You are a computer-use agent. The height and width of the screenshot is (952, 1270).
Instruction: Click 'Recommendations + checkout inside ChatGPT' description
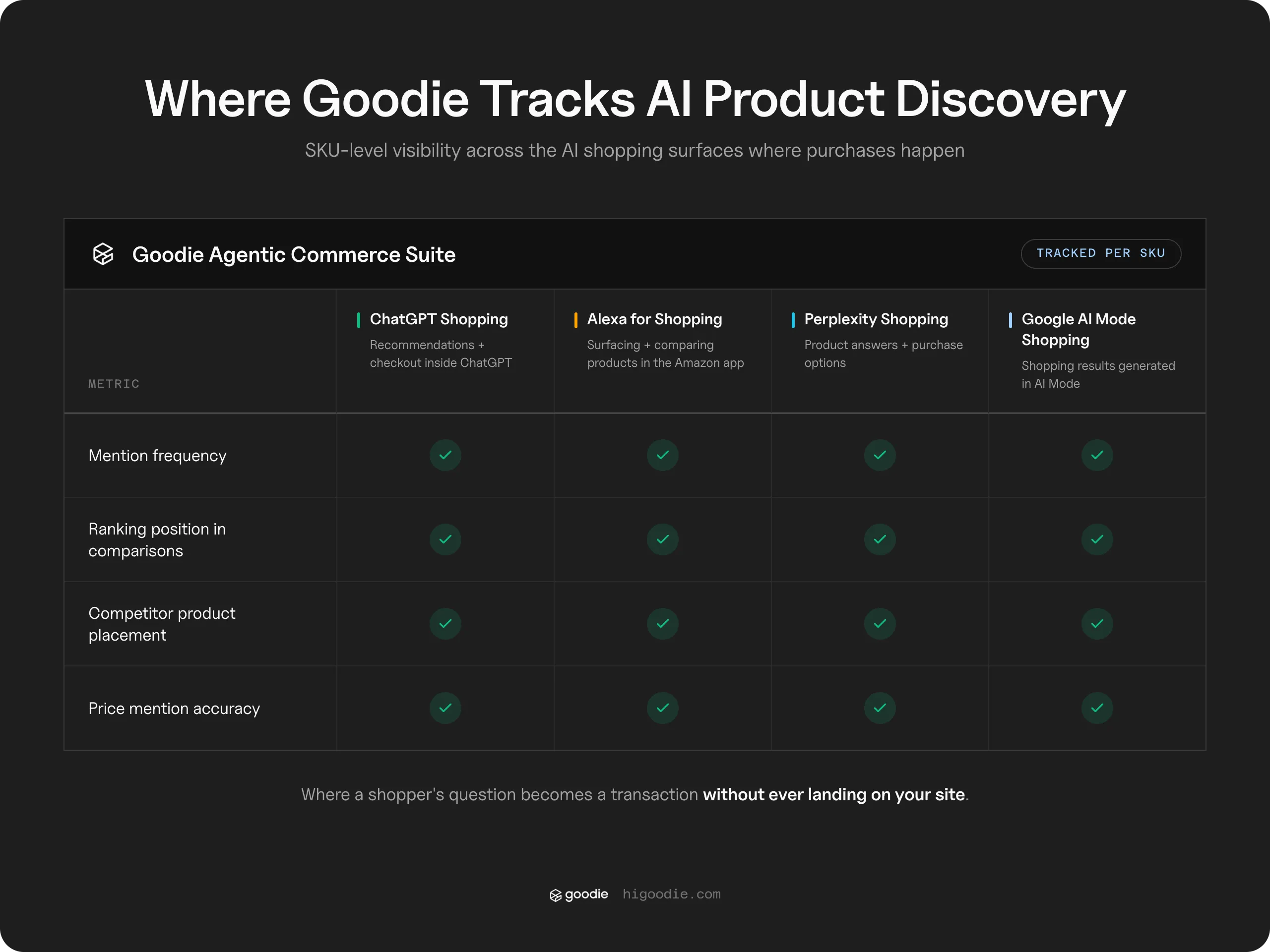(x=441, y=354)
